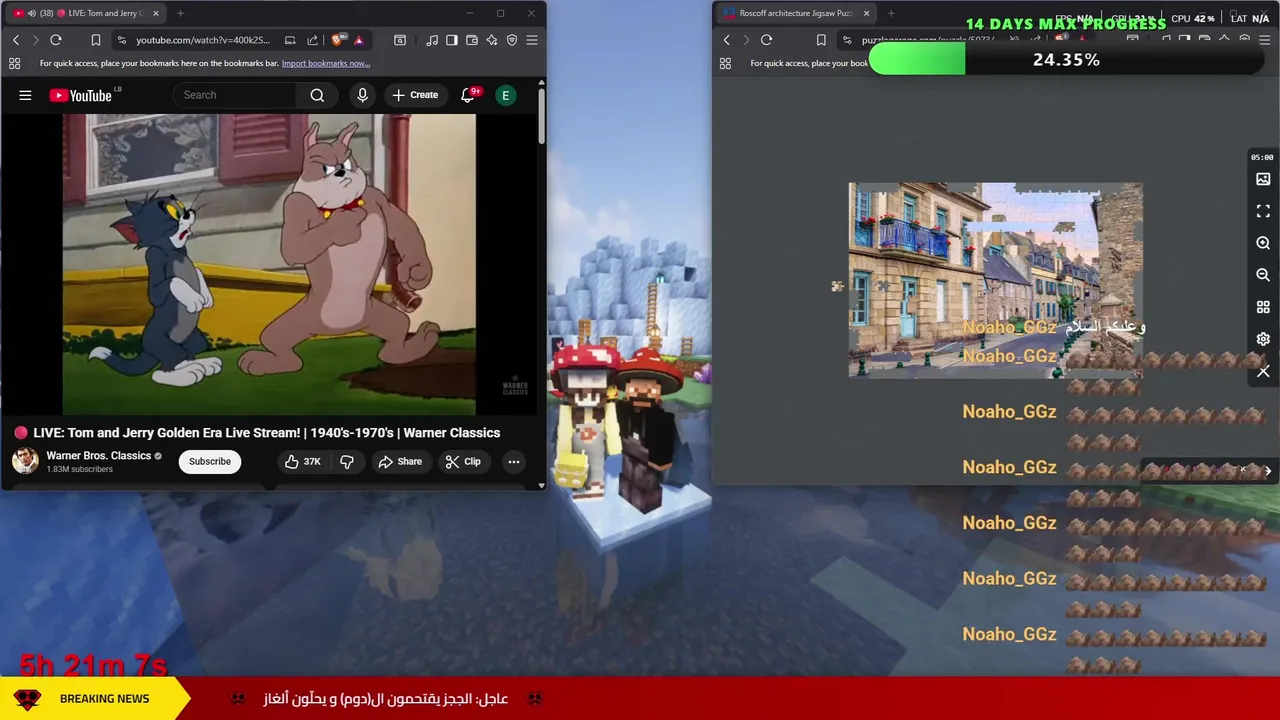Open the browser main menu in YouTube window
Viewport: 1280px width, 720px height.
[x=532, y=40]
